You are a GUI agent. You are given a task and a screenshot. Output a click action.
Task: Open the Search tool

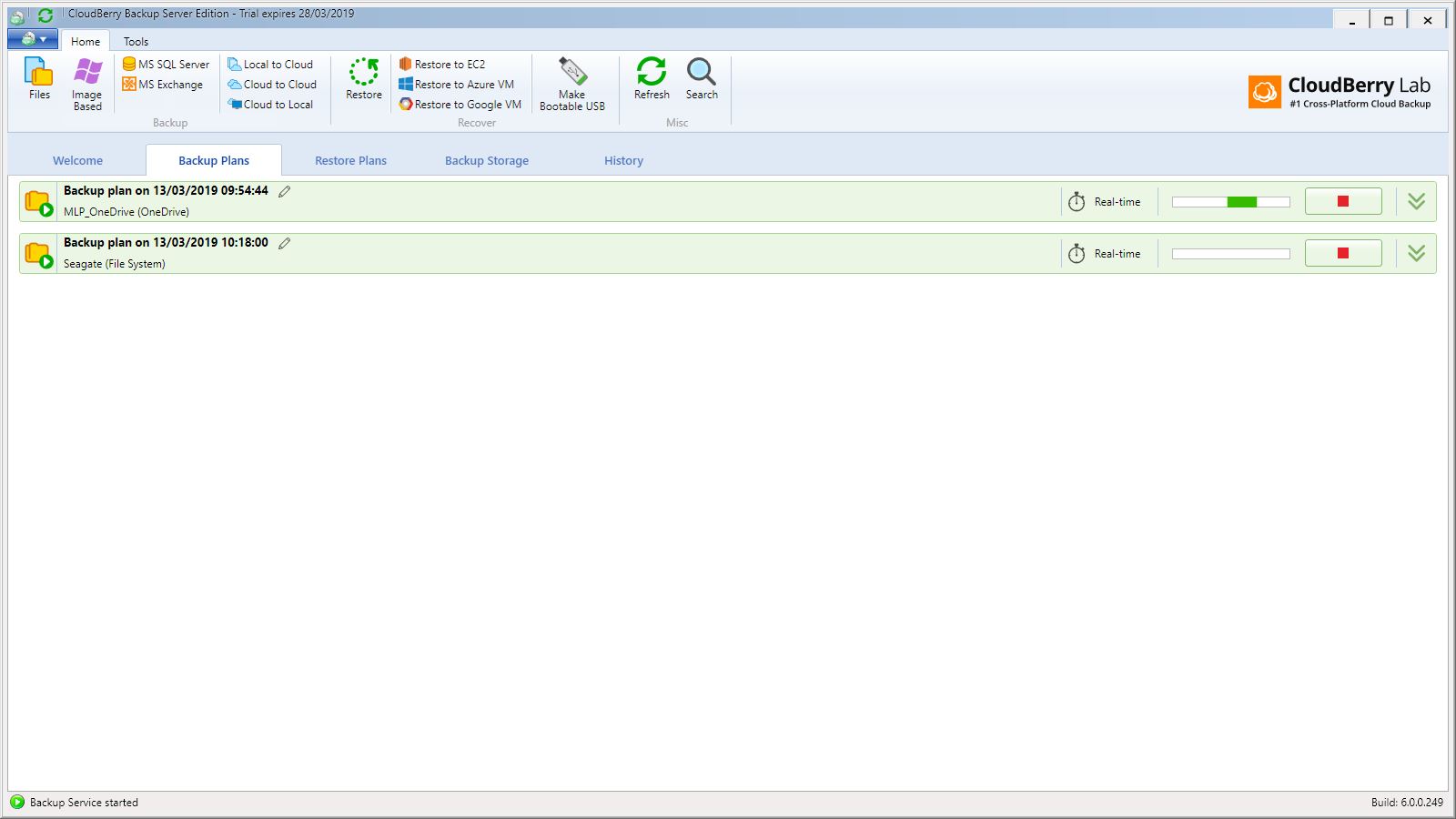tap(702, 78)
